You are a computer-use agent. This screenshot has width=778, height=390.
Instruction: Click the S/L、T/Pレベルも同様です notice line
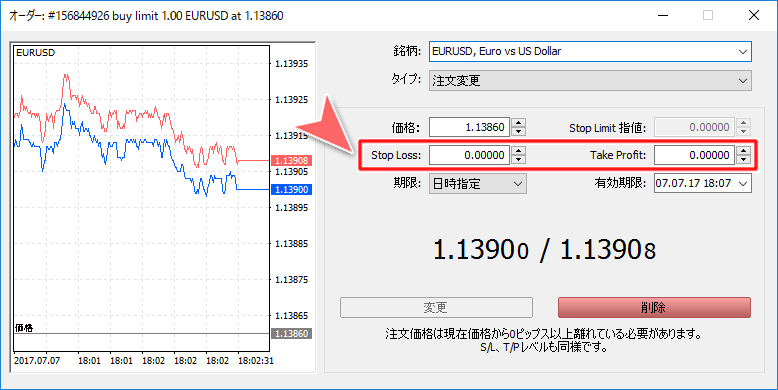[x=544, y=347]
